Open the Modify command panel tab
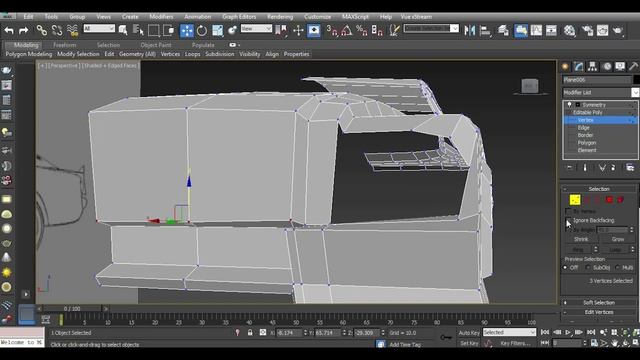Image resolution: width=640 pixels, height=360 pixels. [579, 67]
